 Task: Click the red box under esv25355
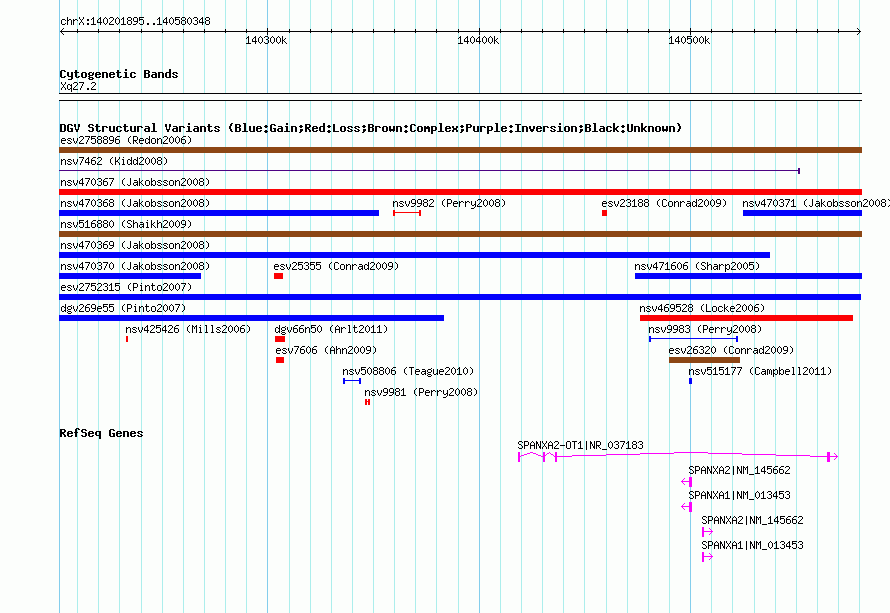point(278,276)
